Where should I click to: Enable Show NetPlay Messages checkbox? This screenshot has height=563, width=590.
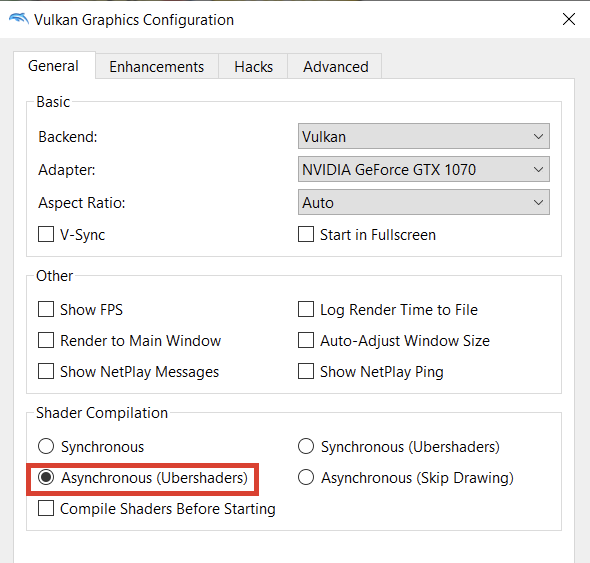coord(46,371)
